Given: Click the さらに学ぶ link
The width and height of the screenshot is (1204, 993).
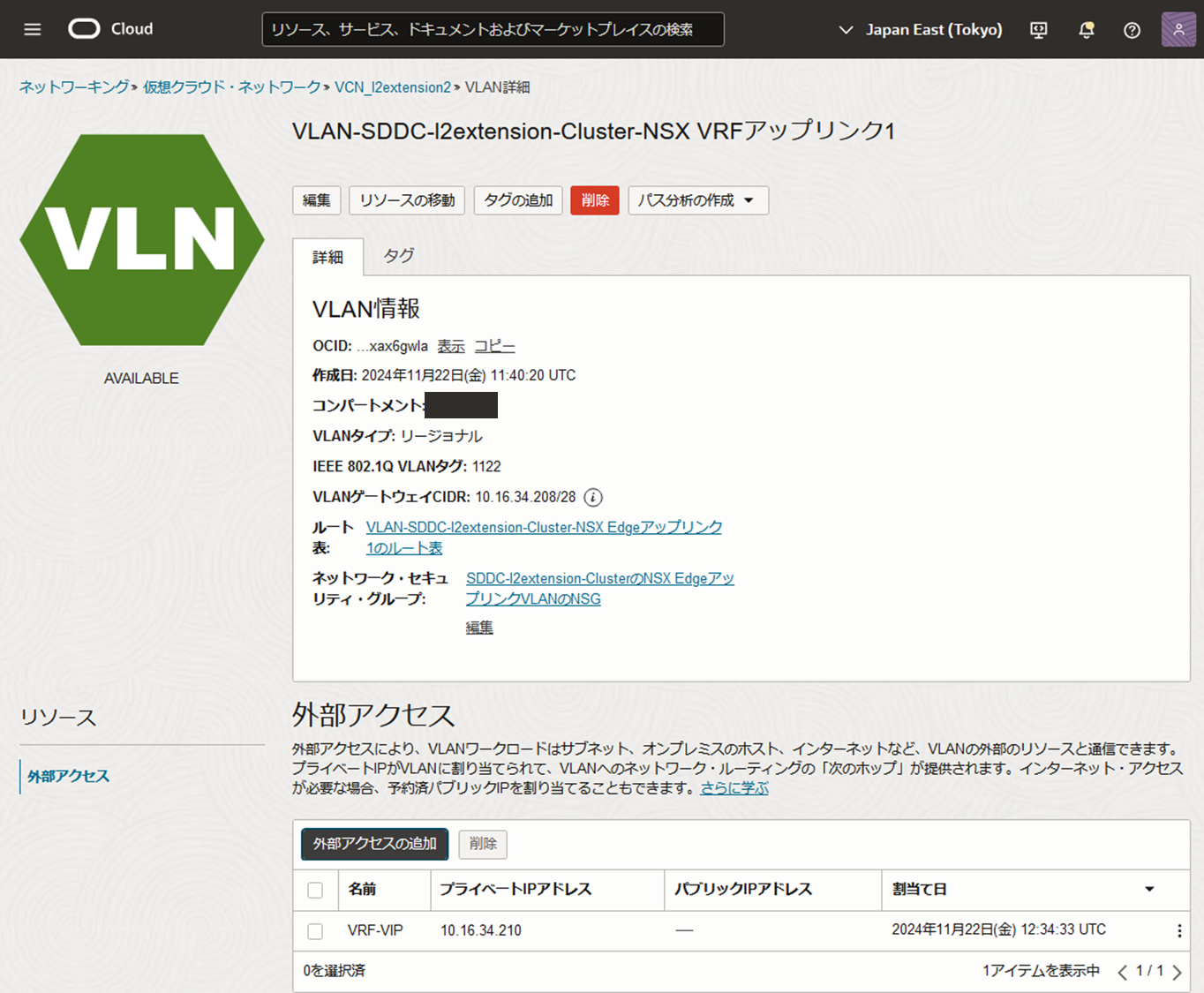Looking at the screenshot, I should pos(734,787).
